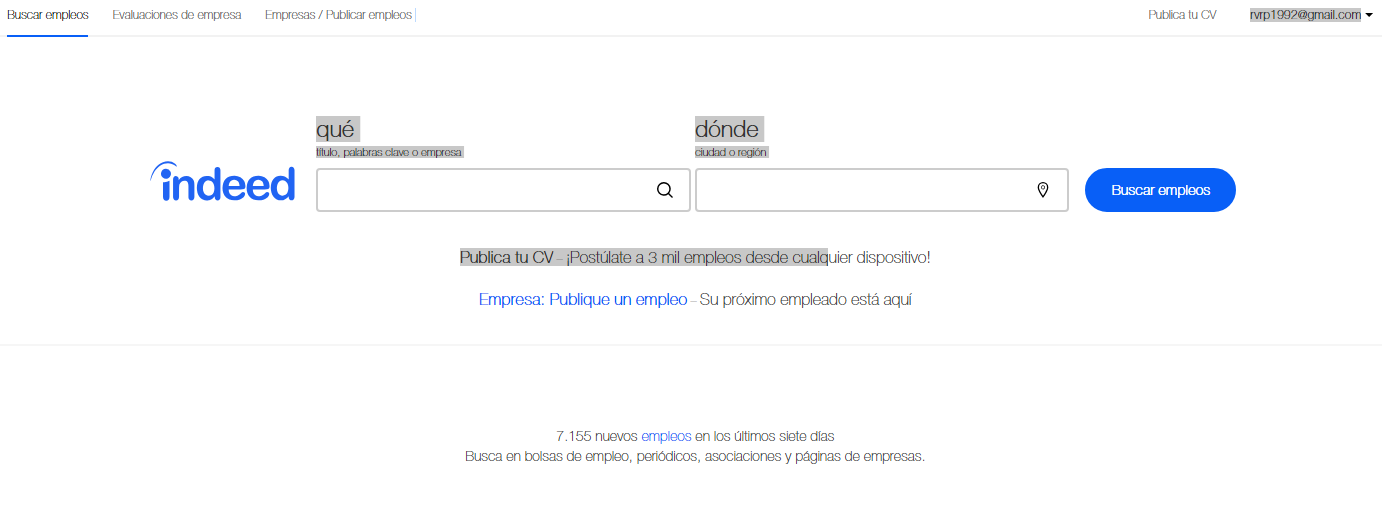Switch to the Buscar empleos tab
This screenshot has height=514, width=1382.
click(48, 15)
